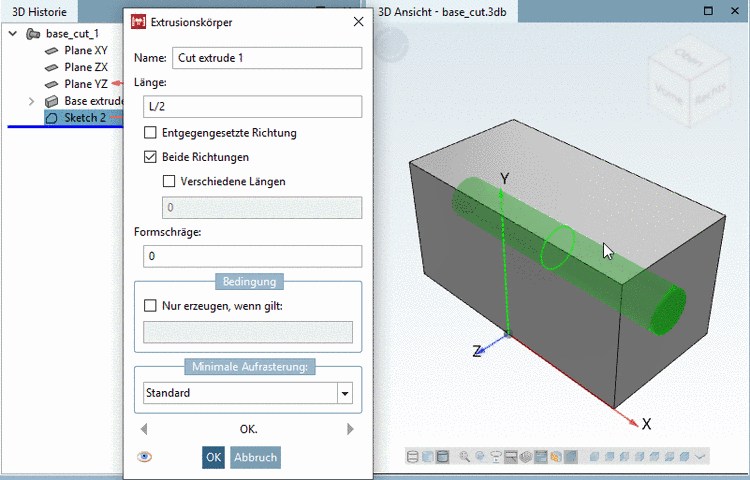Switch to 3D Historie tab
This screenshot has height=480, width=750.
39,11
